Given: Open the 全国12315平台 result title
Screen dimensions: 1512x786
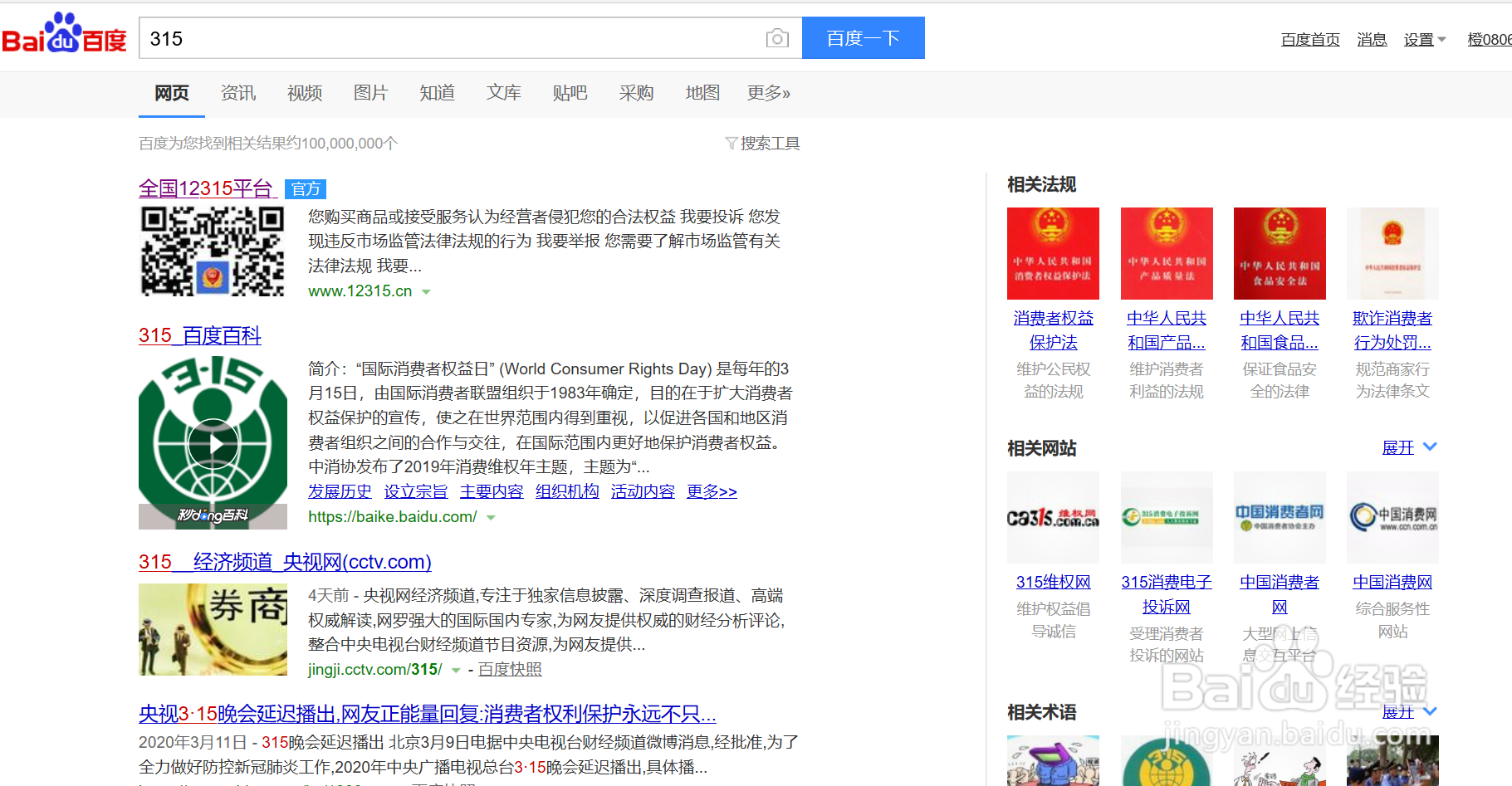Looking at the screenshot, I should point(206,189).
